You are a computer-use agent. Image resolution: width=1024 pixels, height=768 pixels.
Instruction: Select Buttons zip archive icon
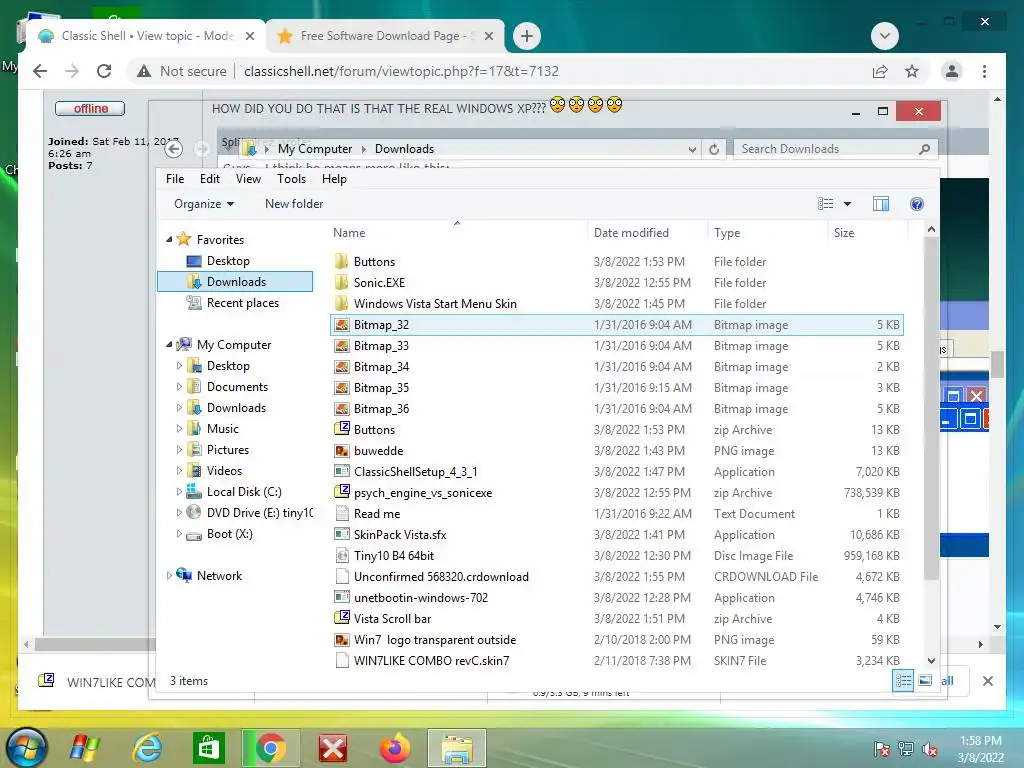coord(341,429)
